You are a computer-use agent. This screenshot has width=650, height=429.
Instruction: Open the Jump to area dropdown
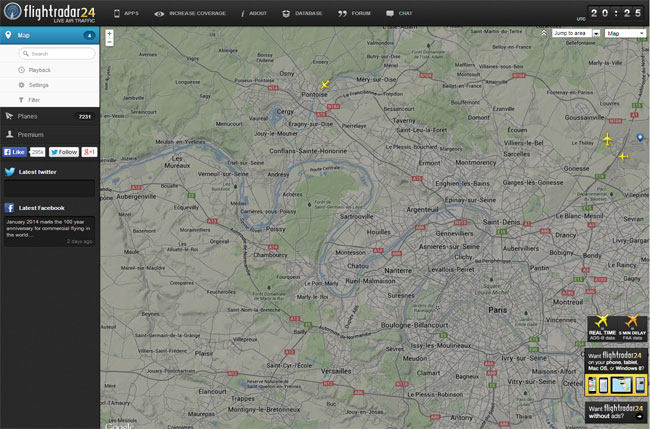576,33
